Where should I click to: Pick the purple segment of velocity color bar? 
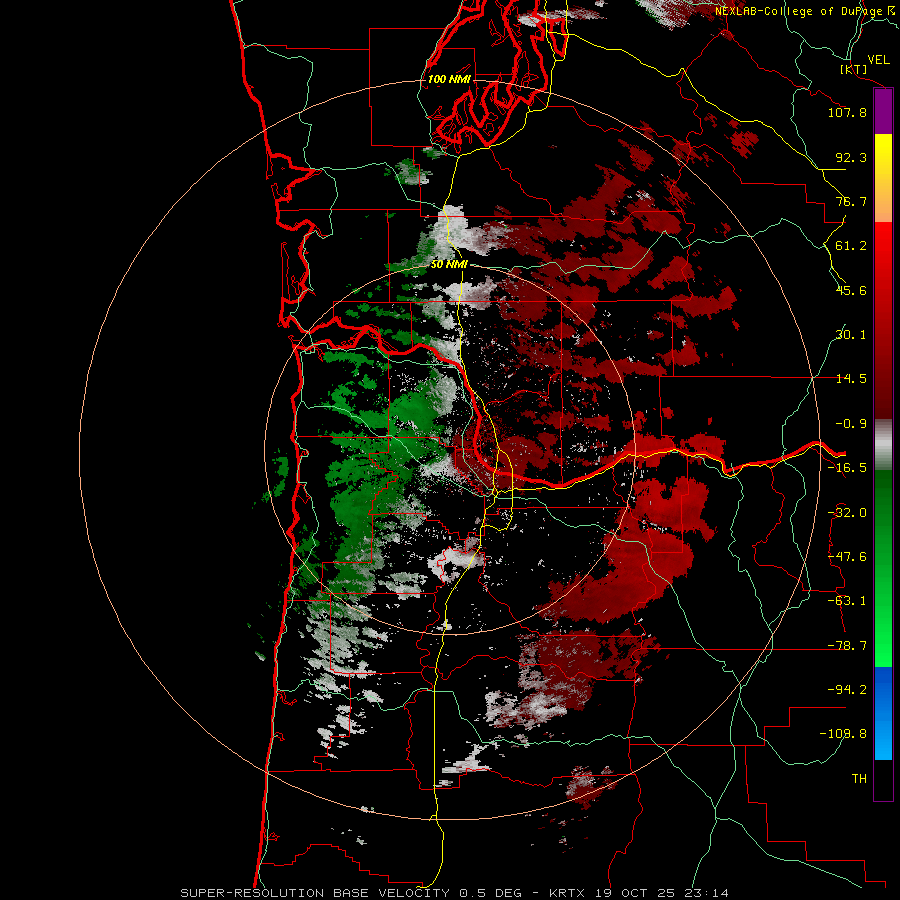point(883,112)
